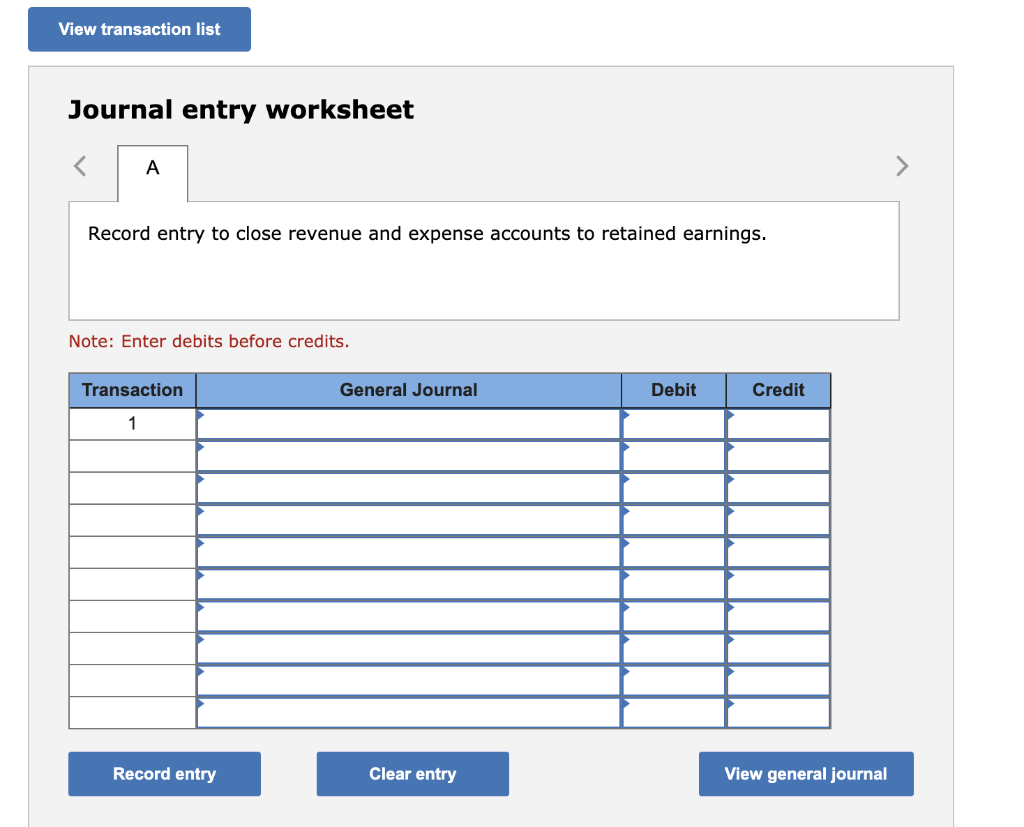Viewport: 1024px width, 827px height.
Task: Click Credit cell in ninth row
Action: [778, 680]
